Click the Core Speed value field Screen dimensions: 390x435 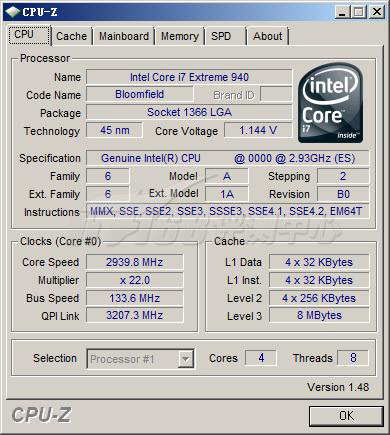pyautogui.click(x=135, y=262)
